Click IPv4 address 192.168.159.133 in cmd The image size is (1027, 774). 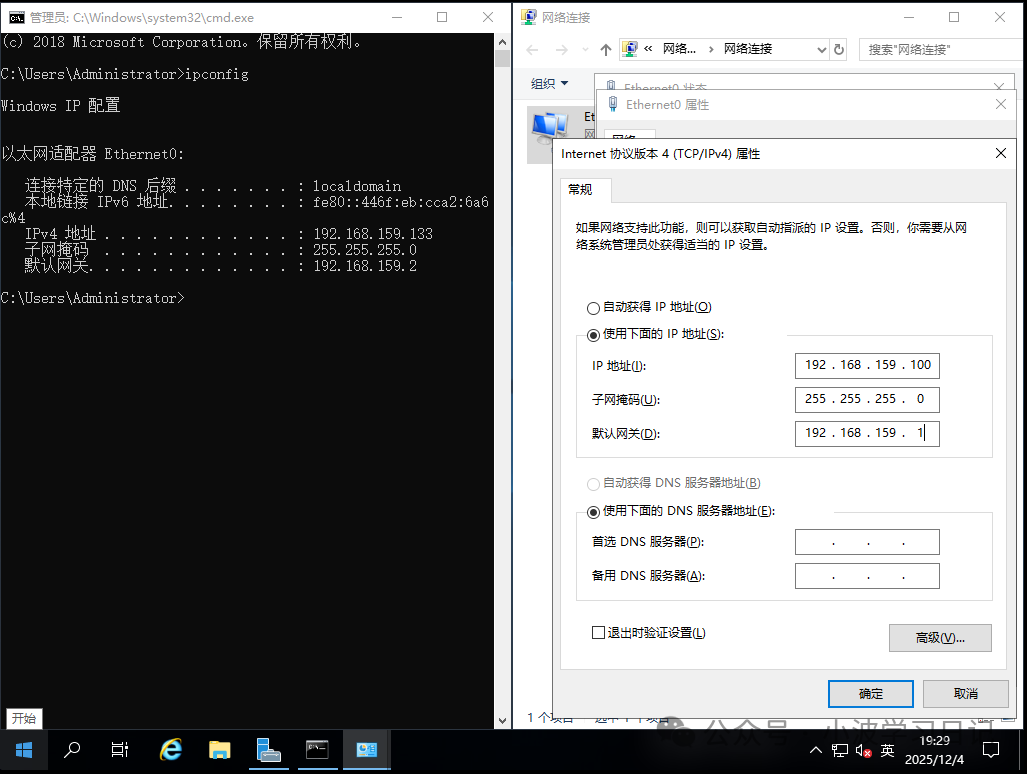click(x=373, y=234)
